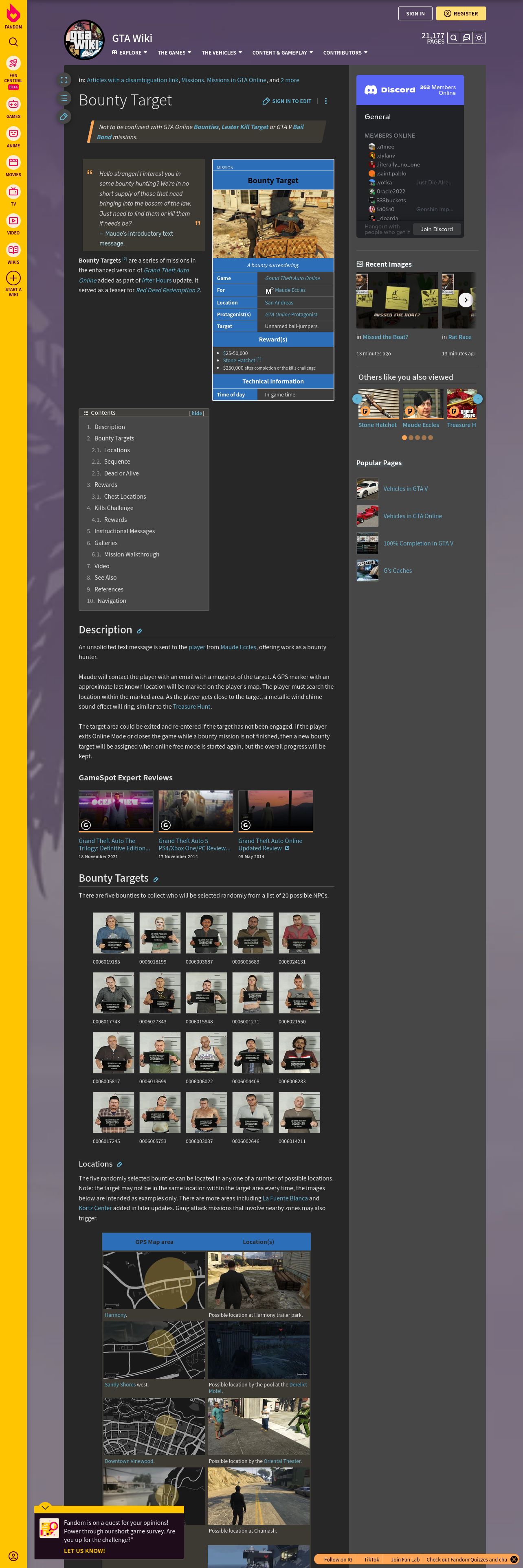
Task: Open Vehicles in GTA V popular page
Action: click(406, 489)
